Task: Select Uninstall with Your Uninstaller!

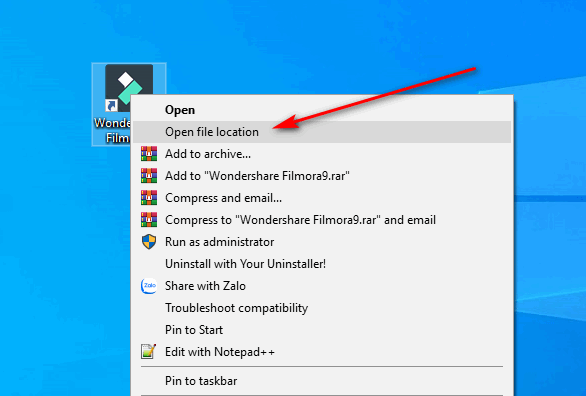Action: click(x=322, y=264)
